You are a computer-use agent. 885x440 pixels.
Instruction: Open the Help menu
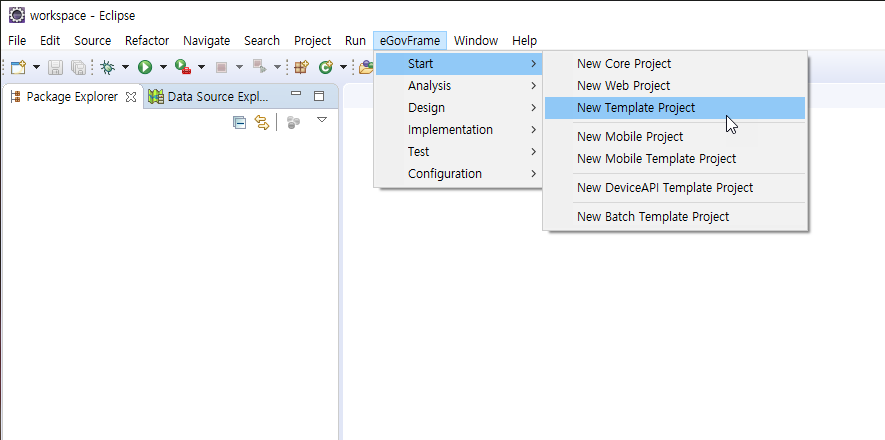524,41
